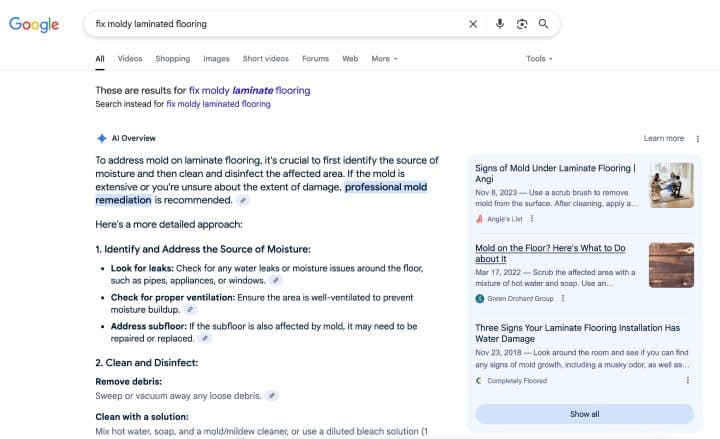Start voice search with the microphone icon
Image resolution: width=720 pixels, height=439 pixels.
pyautogui.click(x=500, y=24)
